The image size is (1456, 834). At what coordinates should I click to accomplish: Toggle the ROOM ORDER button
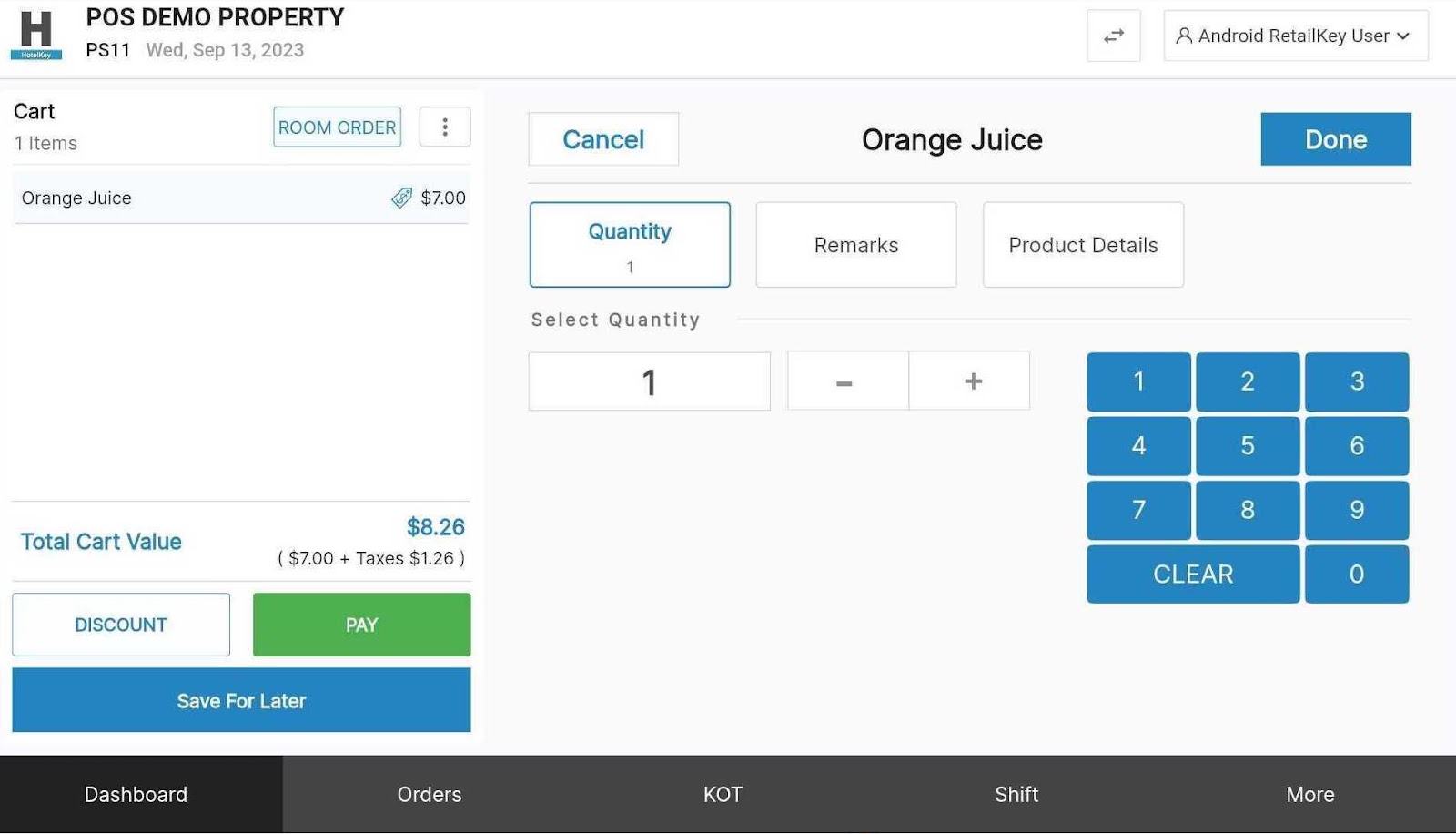click(x=337, y=127)
